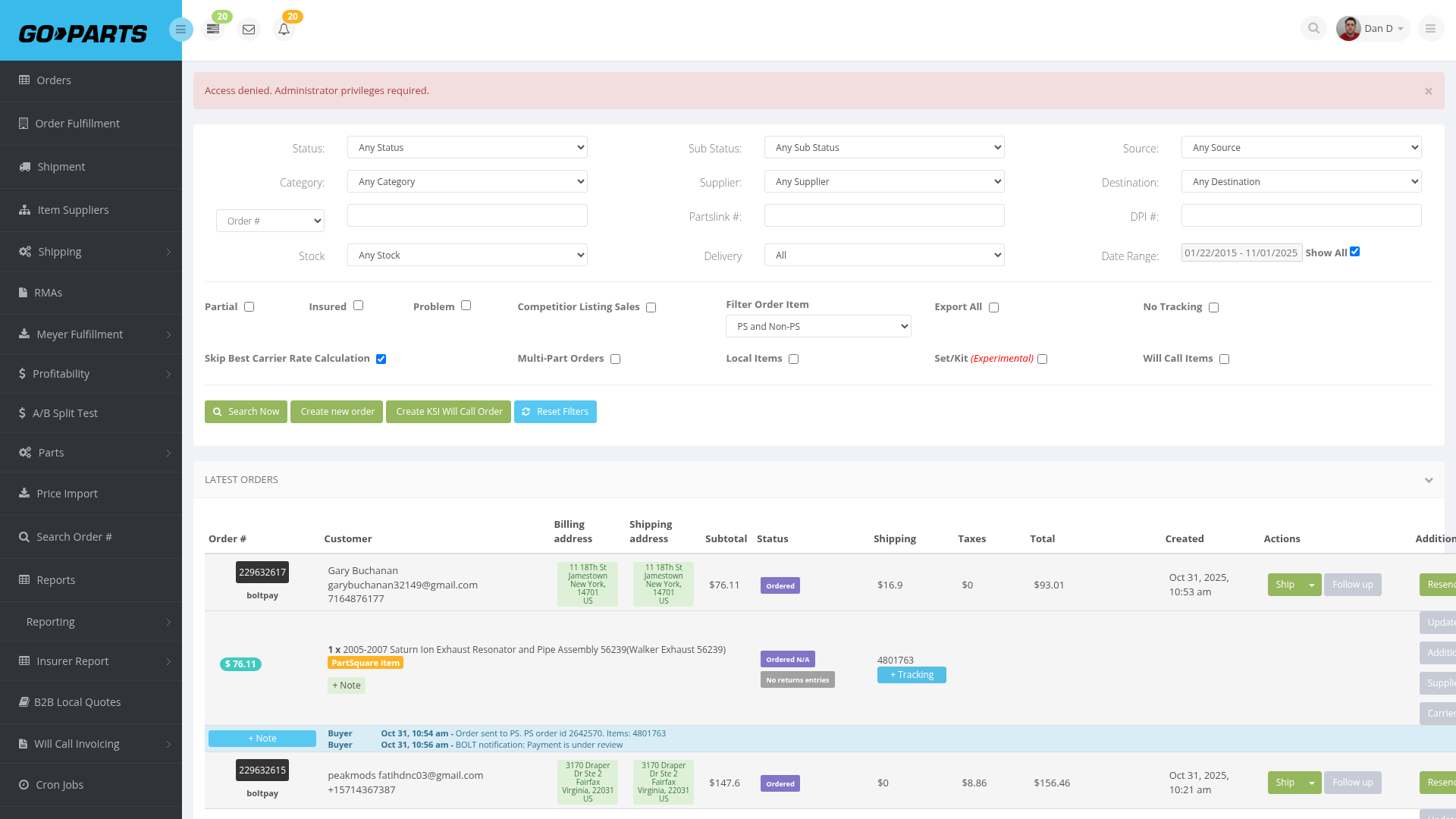Open the mail envelope icon in header
This screenshot has height=819, width=1456.
coord(249,30)
